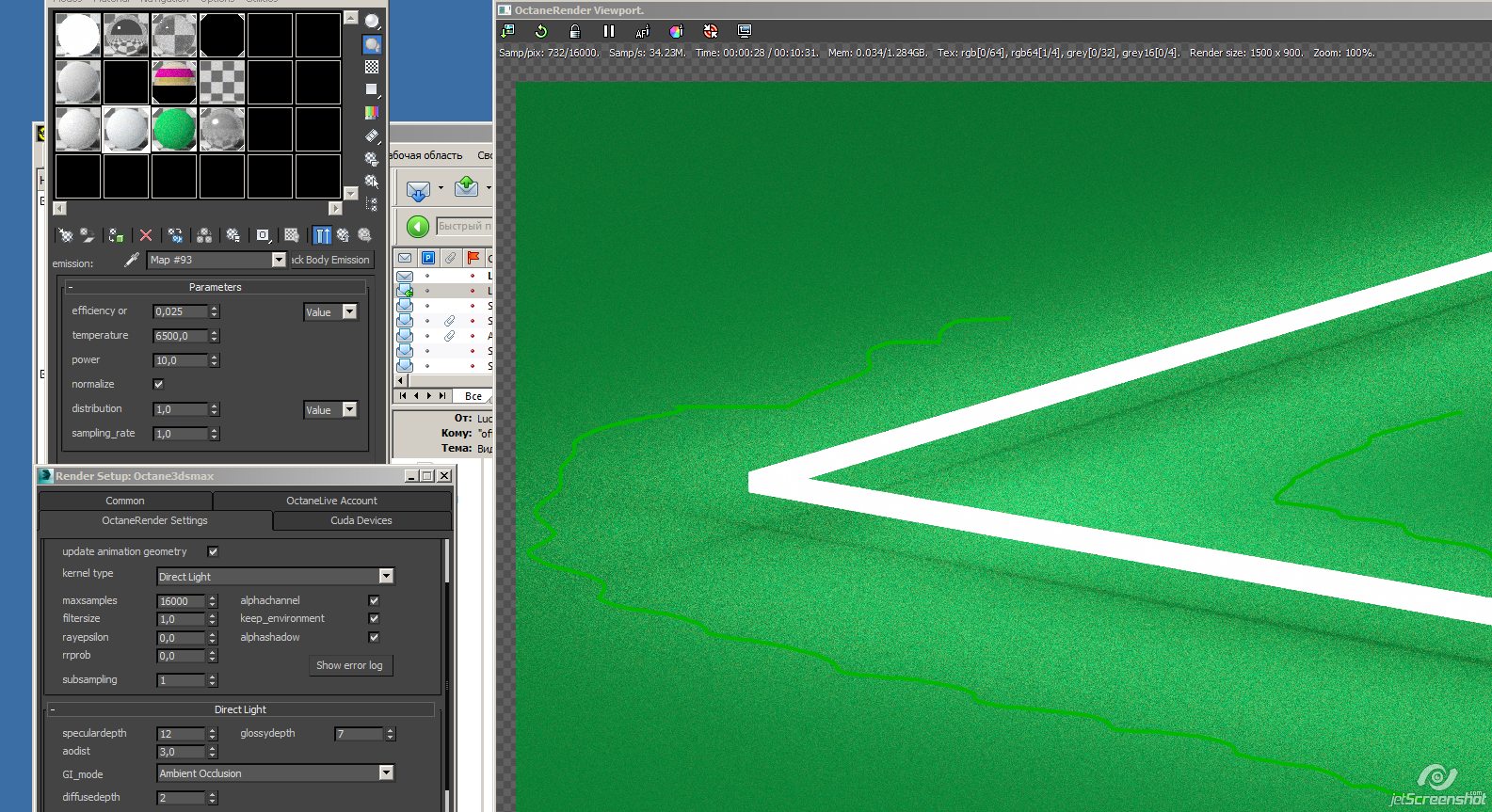Click the power spinner arrows
Viewport: 1492px width, 812px height.
click(215, 360)
